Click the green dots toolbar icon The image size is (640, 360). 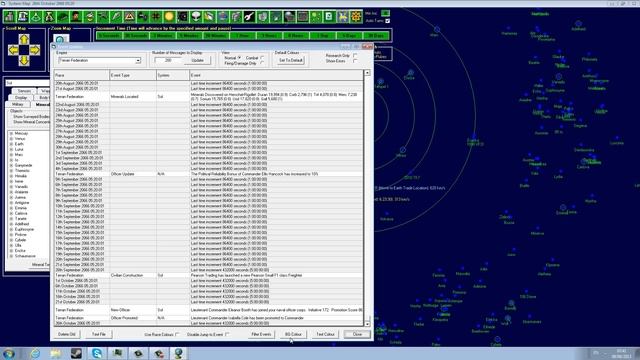point(316,17)
